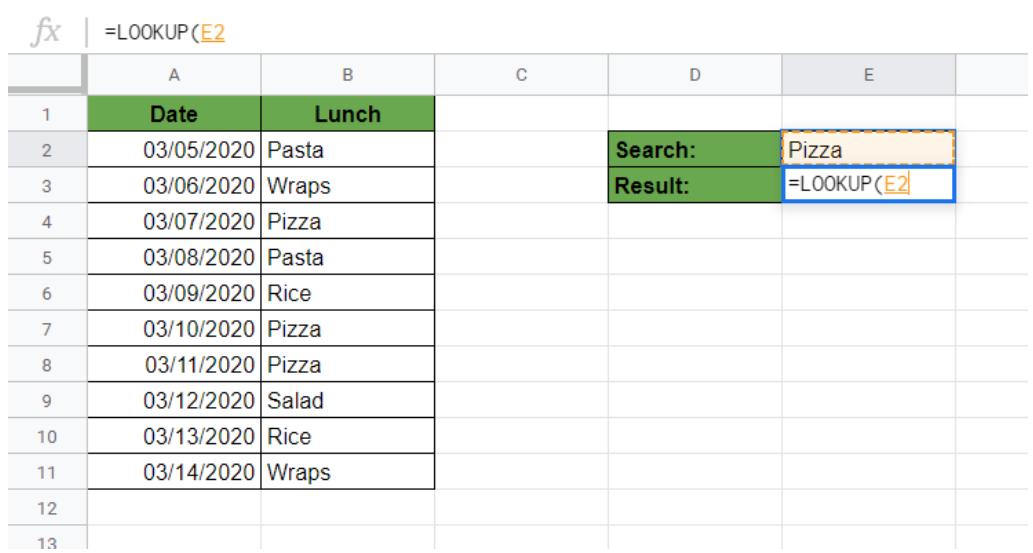Select row 5 header

point(43,256)
